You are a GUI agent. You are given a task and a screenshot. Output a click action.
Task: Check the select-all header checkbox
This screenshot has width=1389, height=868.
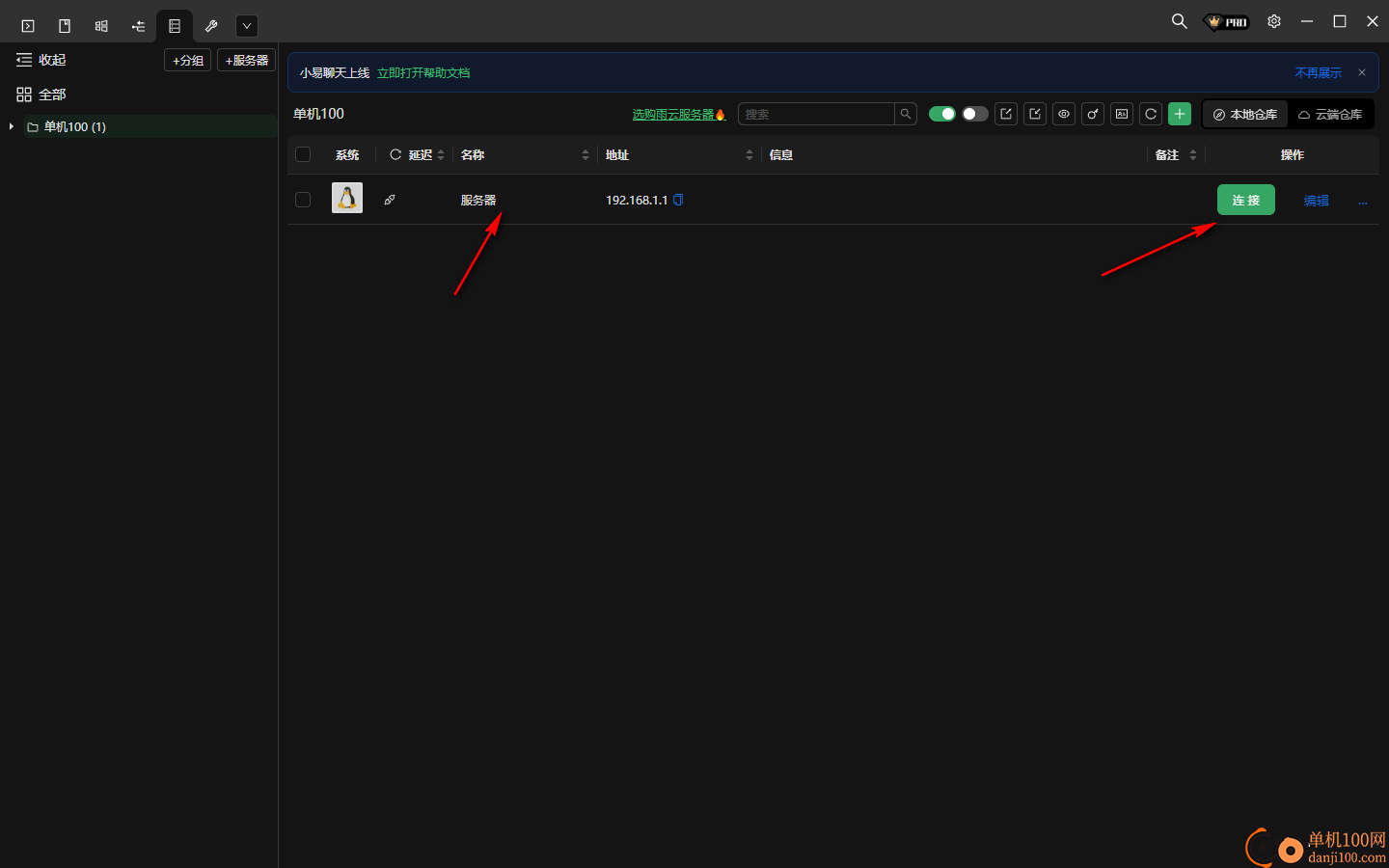303,154
